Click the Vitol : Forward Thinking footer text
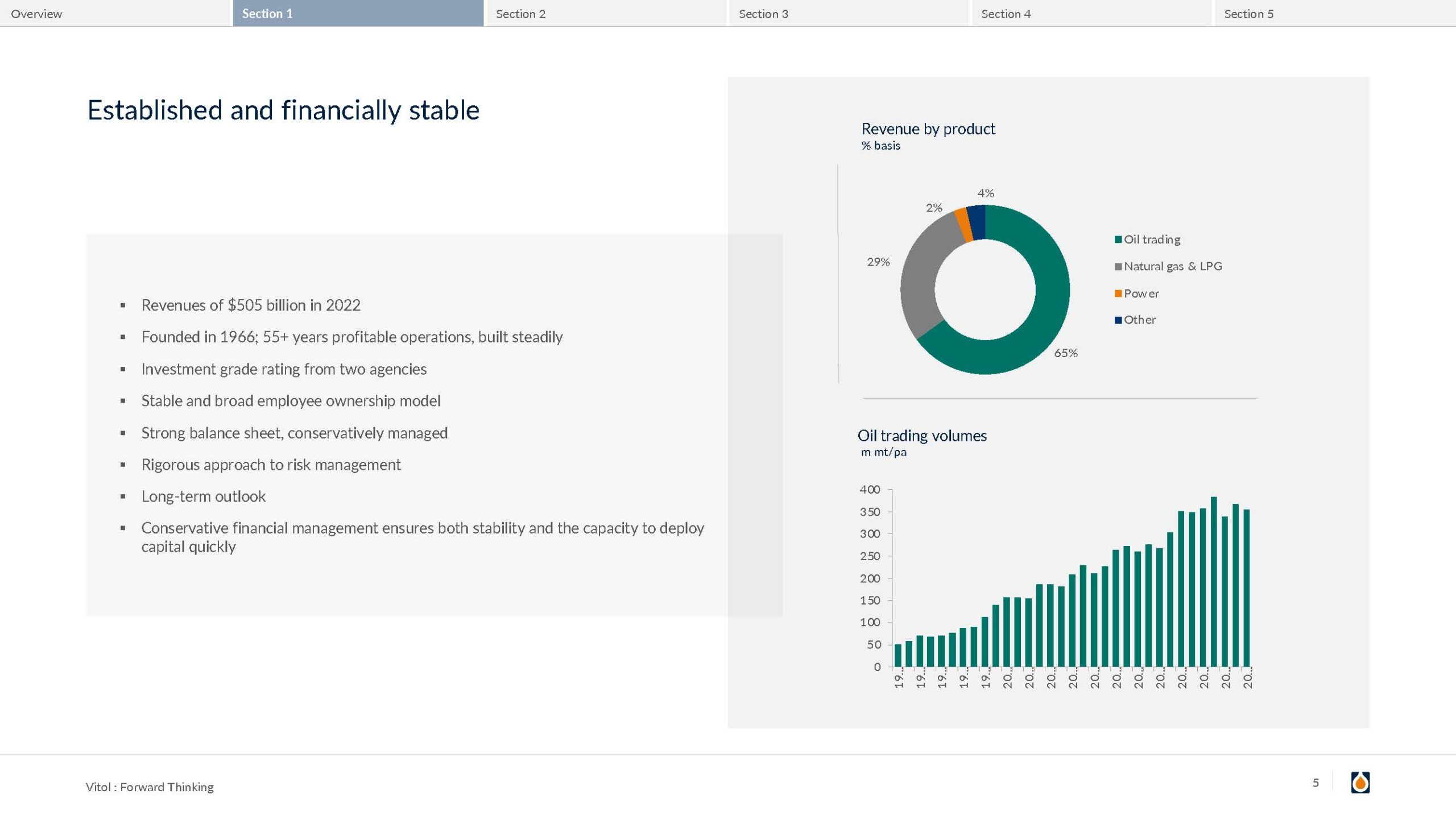The image size is (1456, 819). pos(150,787)
